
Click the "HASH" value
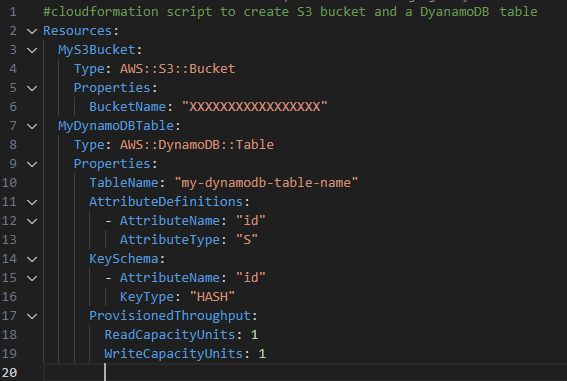click(212, 297)
